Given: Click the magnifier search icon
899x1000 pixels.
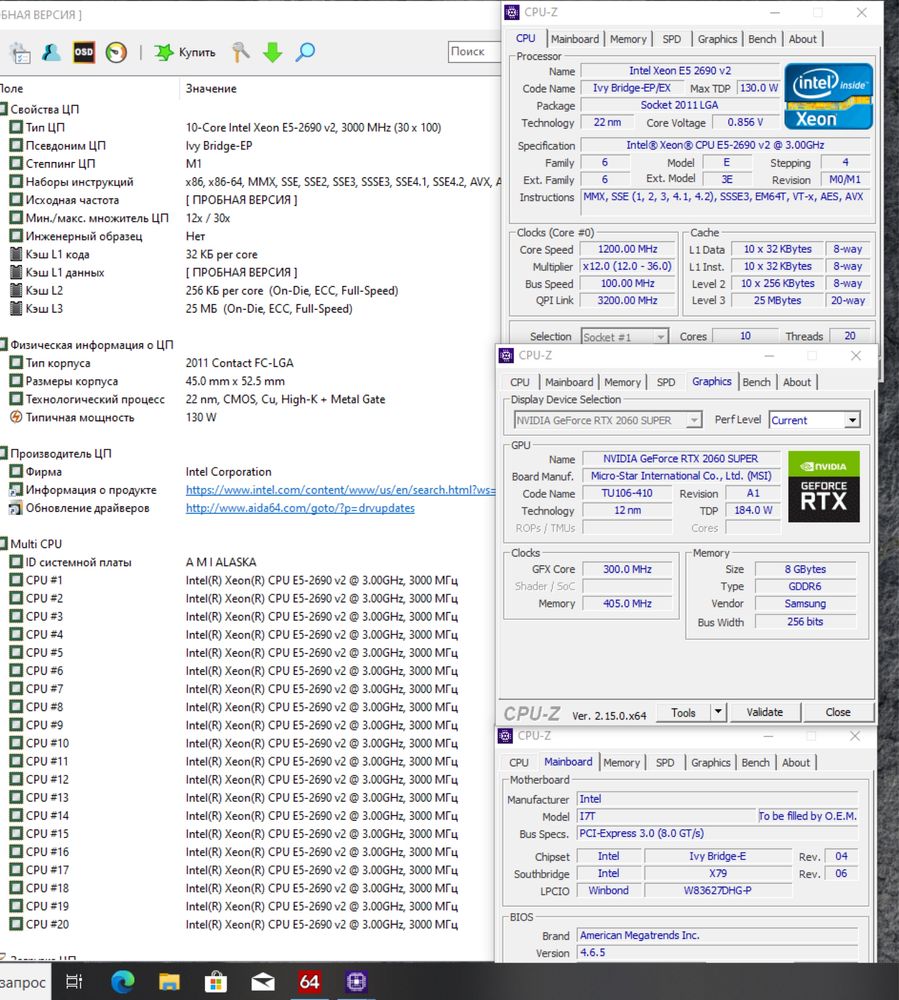Looking at the screenshot, I should pyautogui.click(x=305, y=52).
